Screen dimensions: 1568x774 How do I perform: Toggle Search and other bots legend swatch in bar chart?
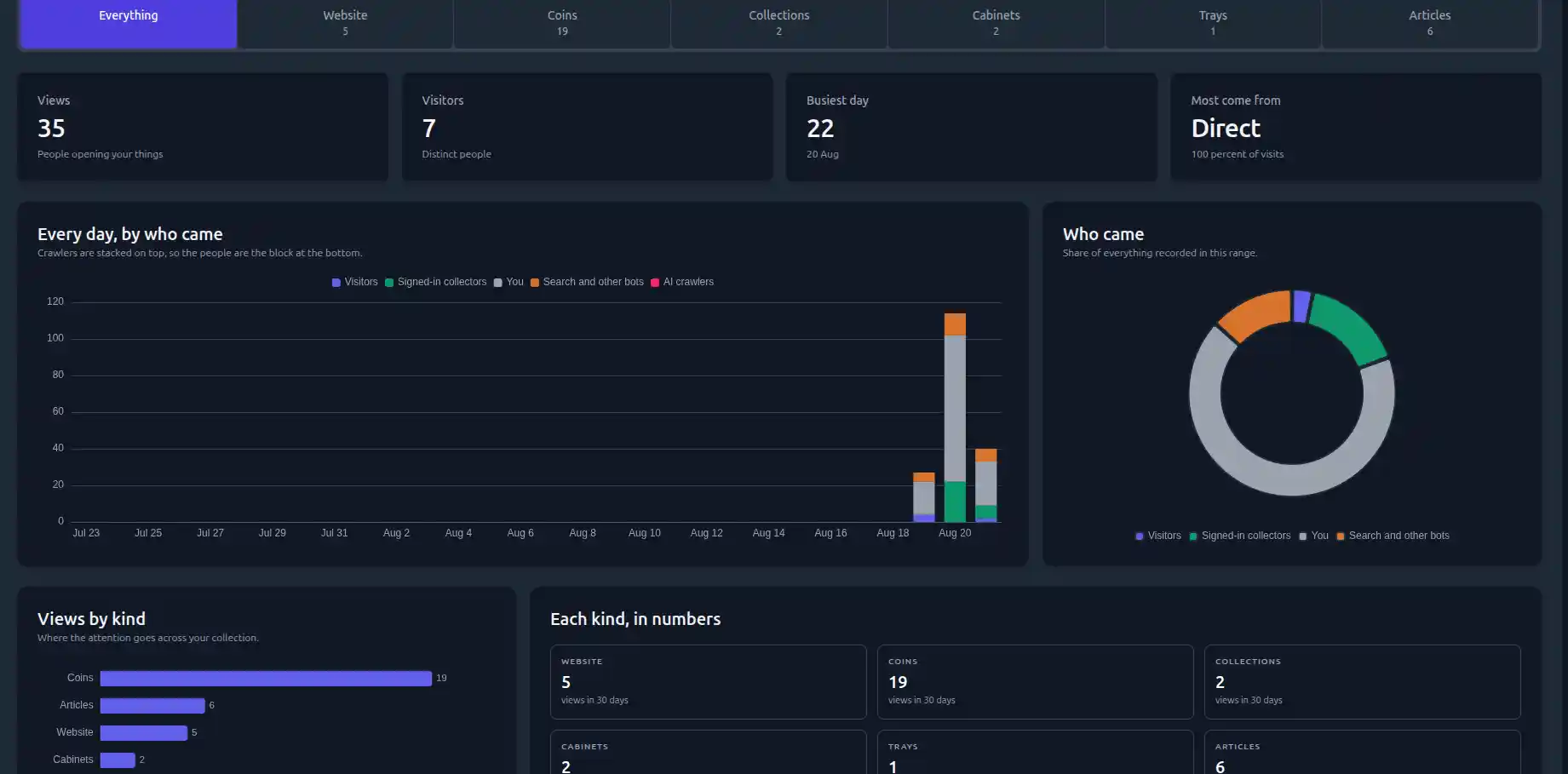coord(535,283)
